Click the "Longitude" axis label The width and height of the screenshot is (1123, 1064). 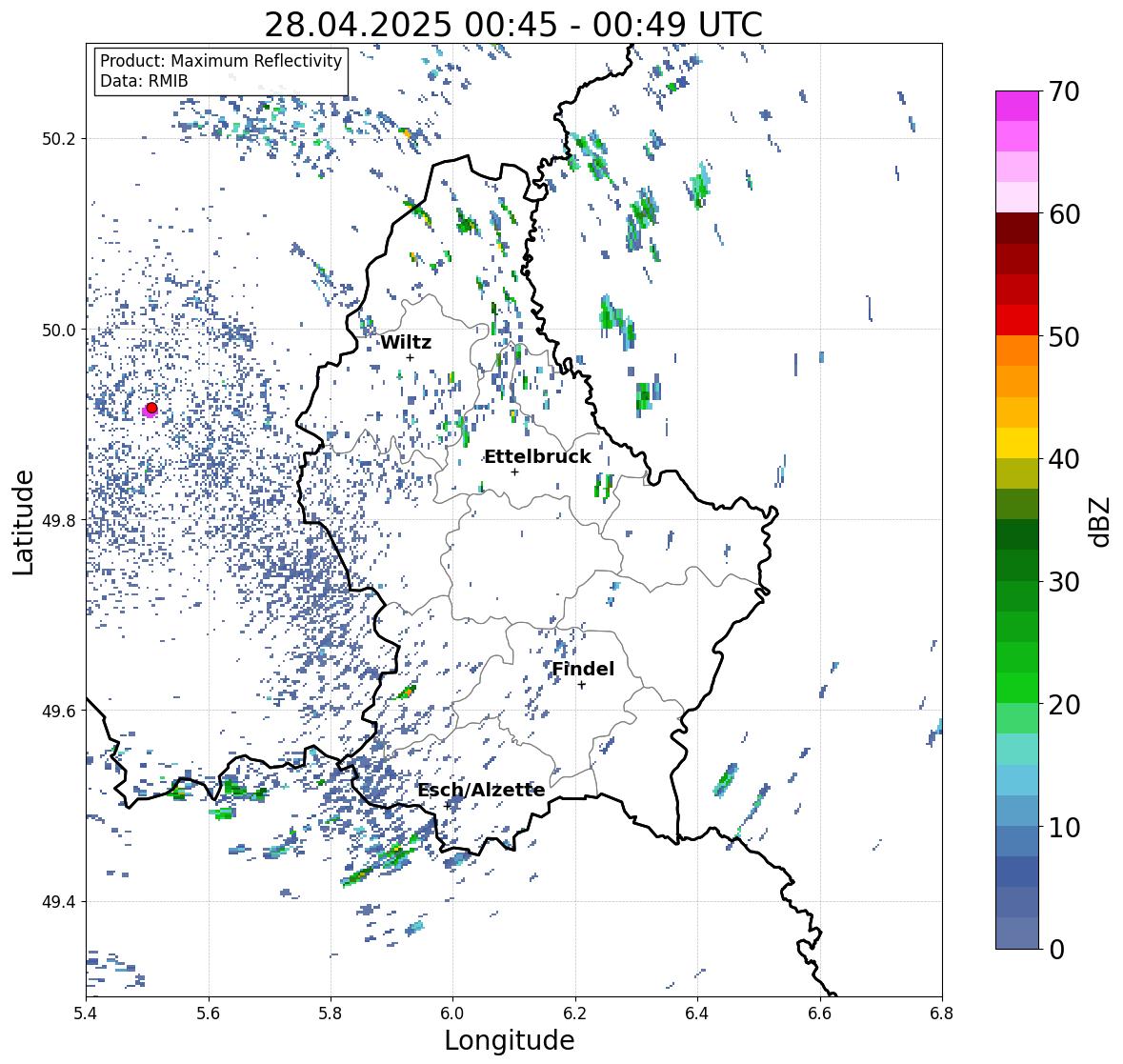point(510,1040)
